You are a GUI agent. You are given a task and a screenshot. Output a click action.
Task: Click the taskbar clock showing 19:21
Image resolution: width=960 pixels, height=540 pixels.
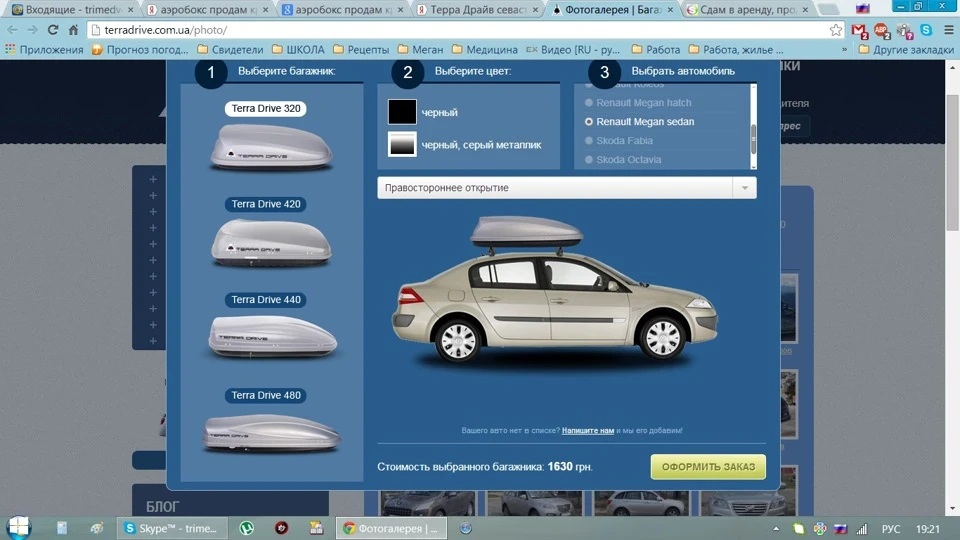coord(928,528)
